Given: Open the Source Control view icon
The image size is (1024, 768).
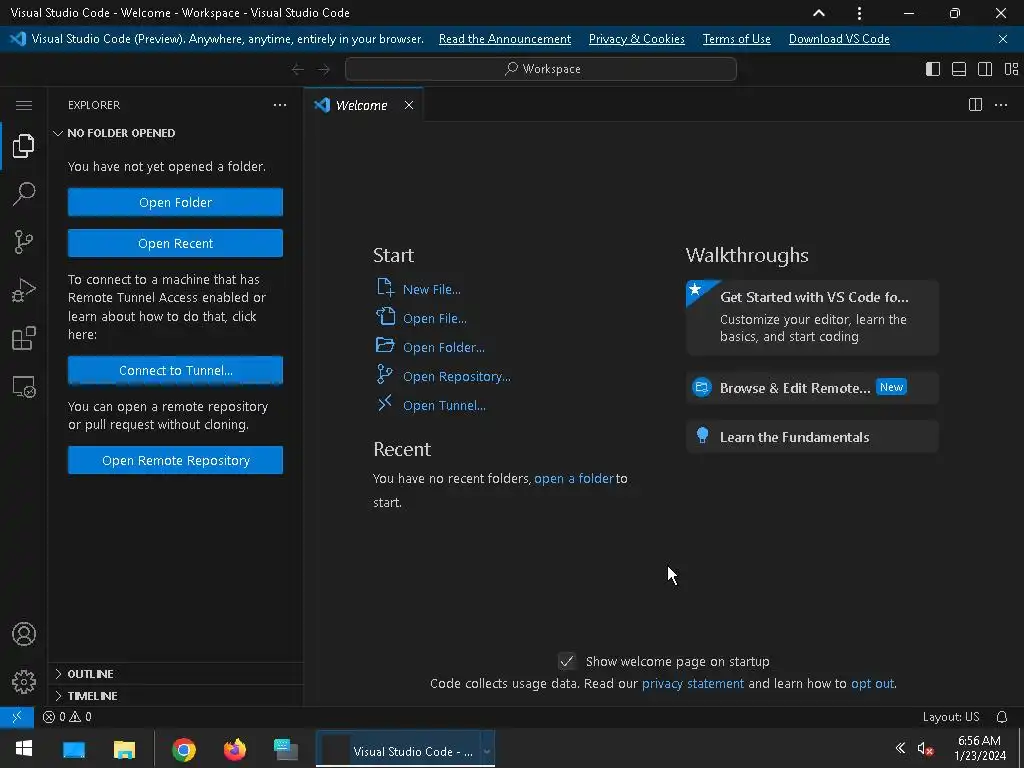Looking at the screenshot, I should [x=24, y=242].
